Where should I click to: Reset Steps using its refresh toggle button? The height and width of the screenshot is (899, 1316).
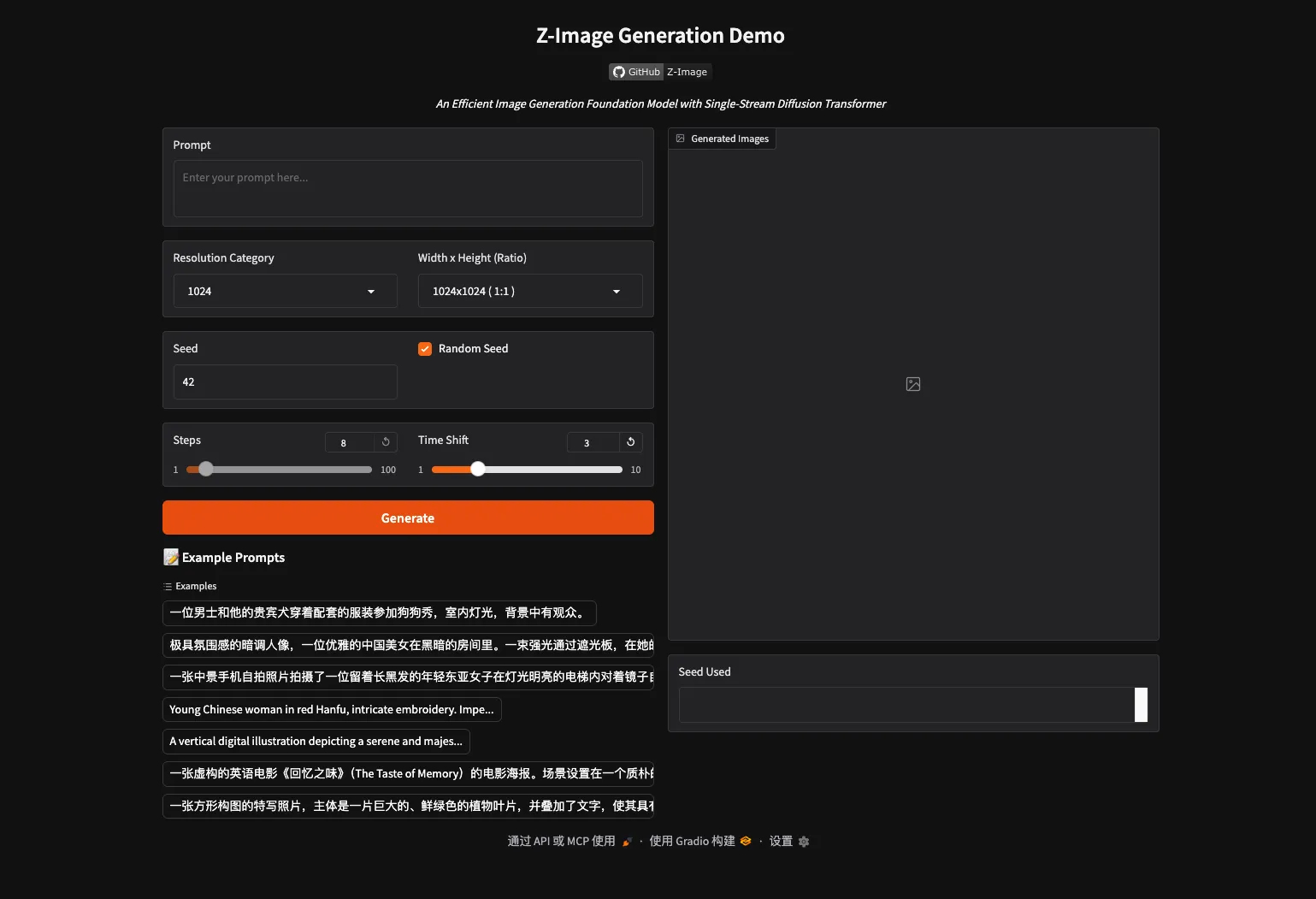pos(385,442)
